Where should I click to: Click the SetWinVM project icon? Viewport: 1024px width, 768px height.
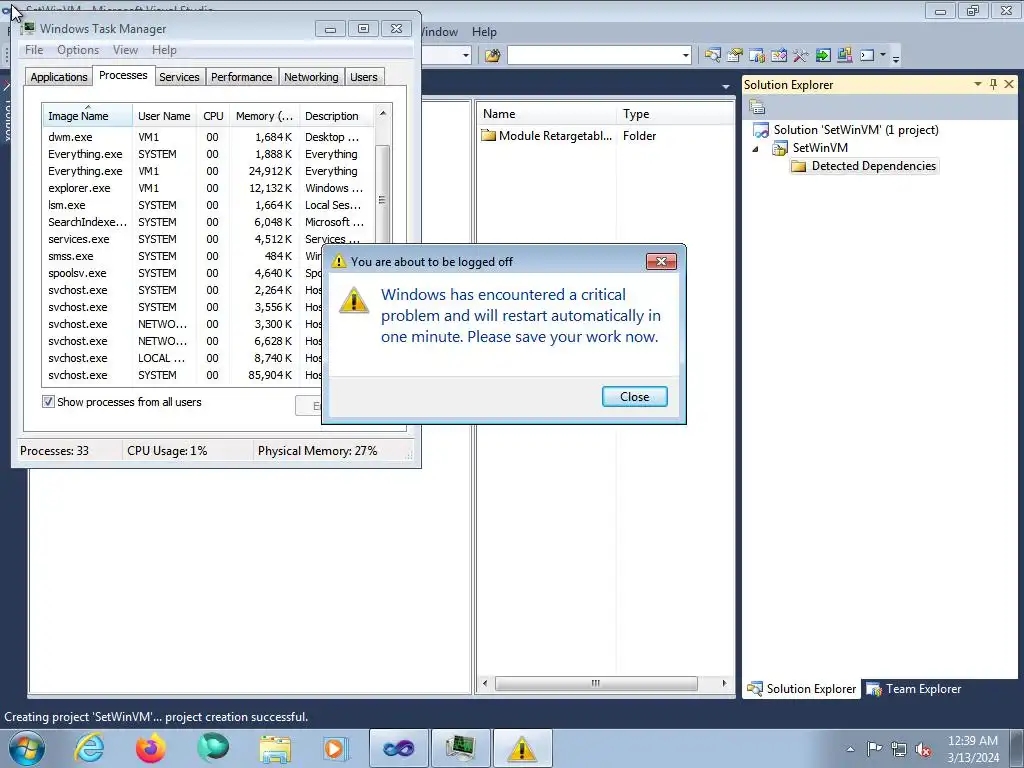(780, 148)
